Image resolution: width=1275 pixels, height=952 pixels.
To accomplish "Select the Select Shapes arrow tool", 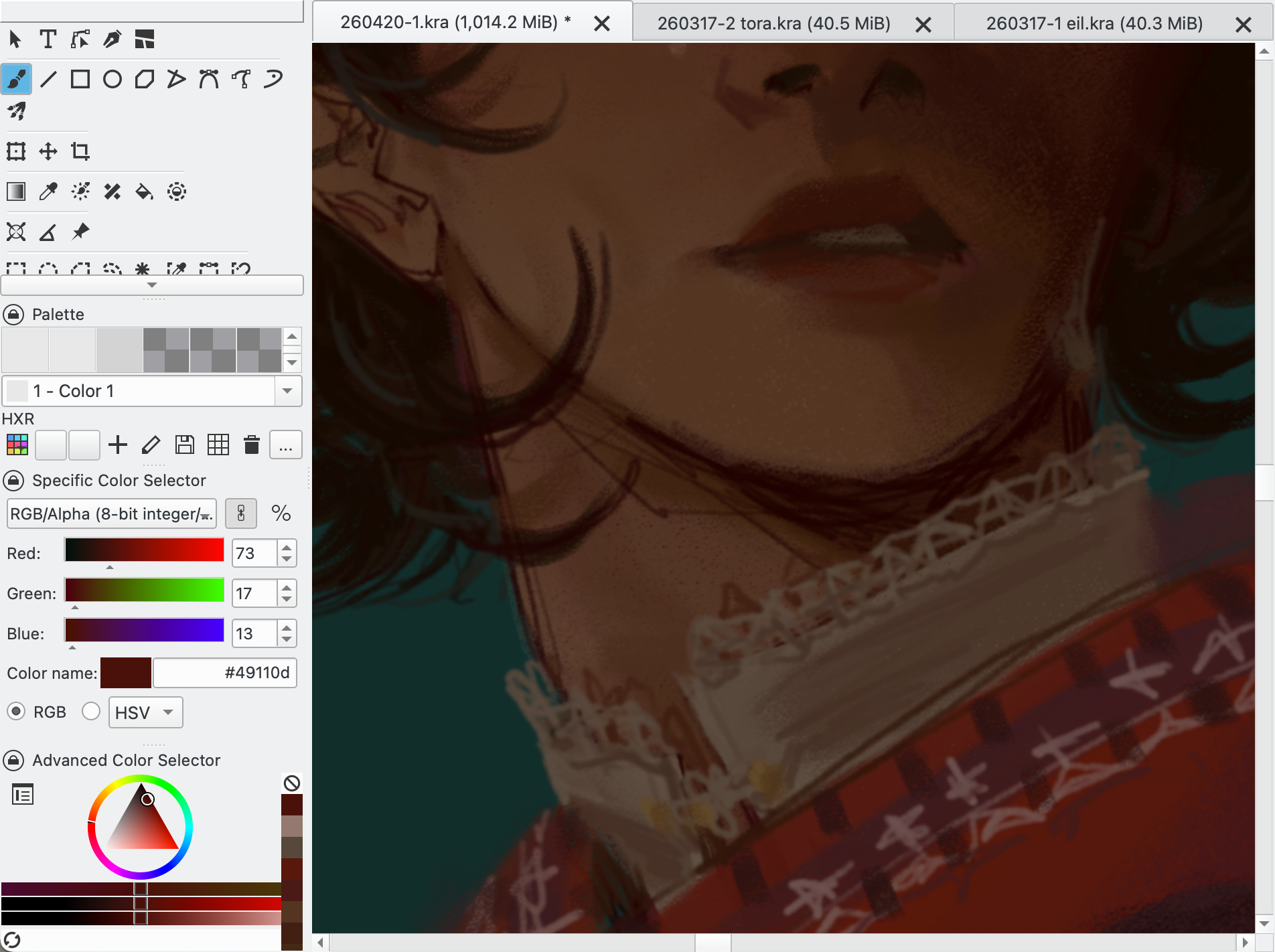I will [x=15, y=39].
